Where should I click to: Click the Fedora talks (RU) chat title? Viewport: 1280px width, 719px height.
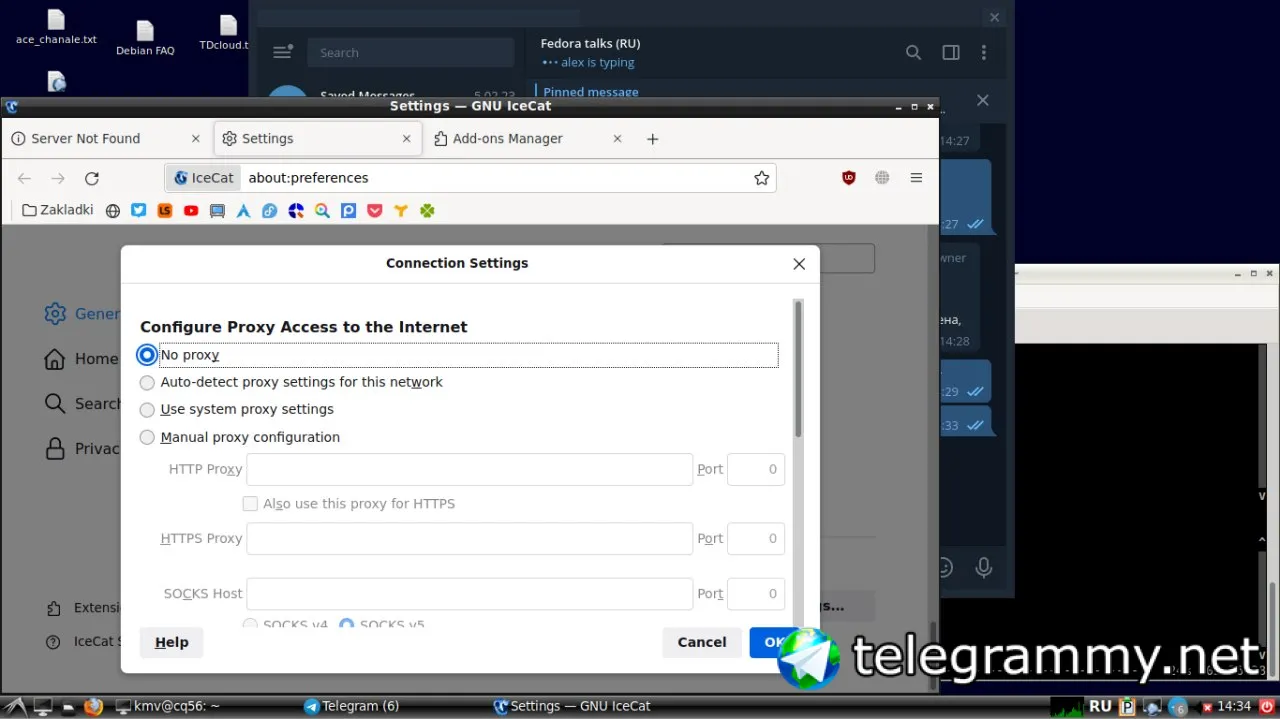590,44
